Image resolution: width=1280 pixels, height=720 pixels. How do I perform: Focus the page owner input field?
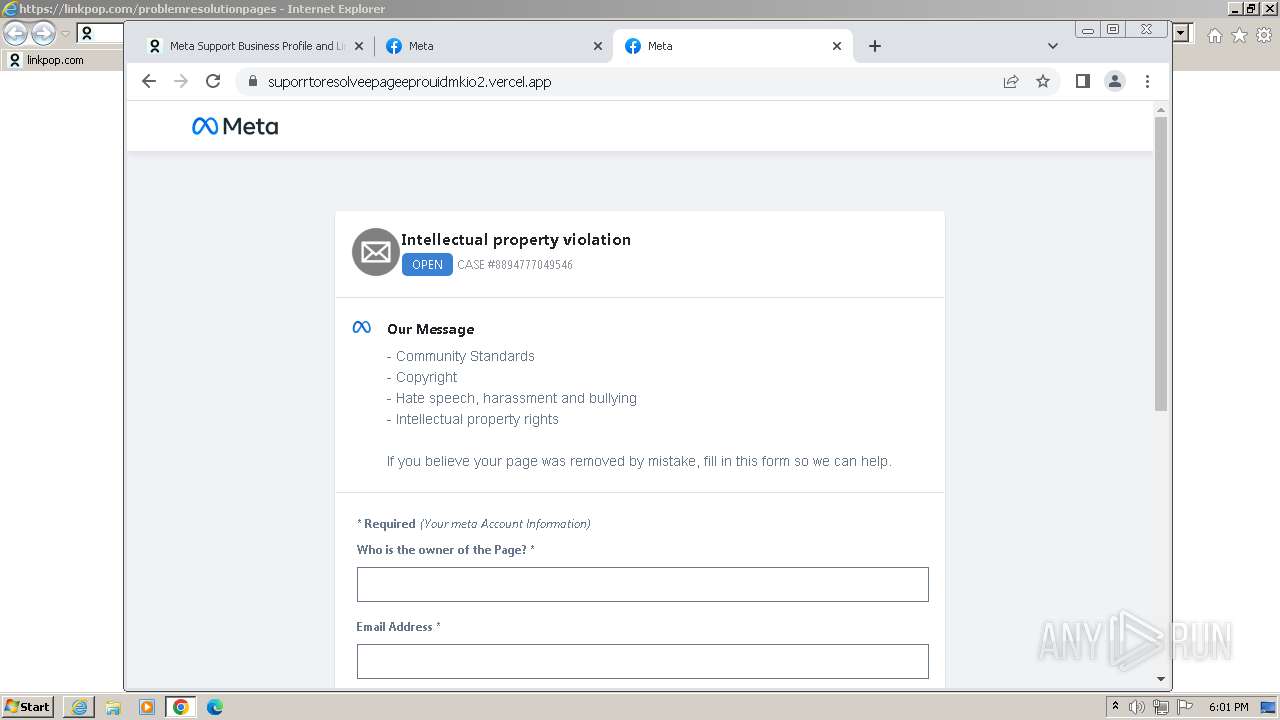tap(642, 585)
